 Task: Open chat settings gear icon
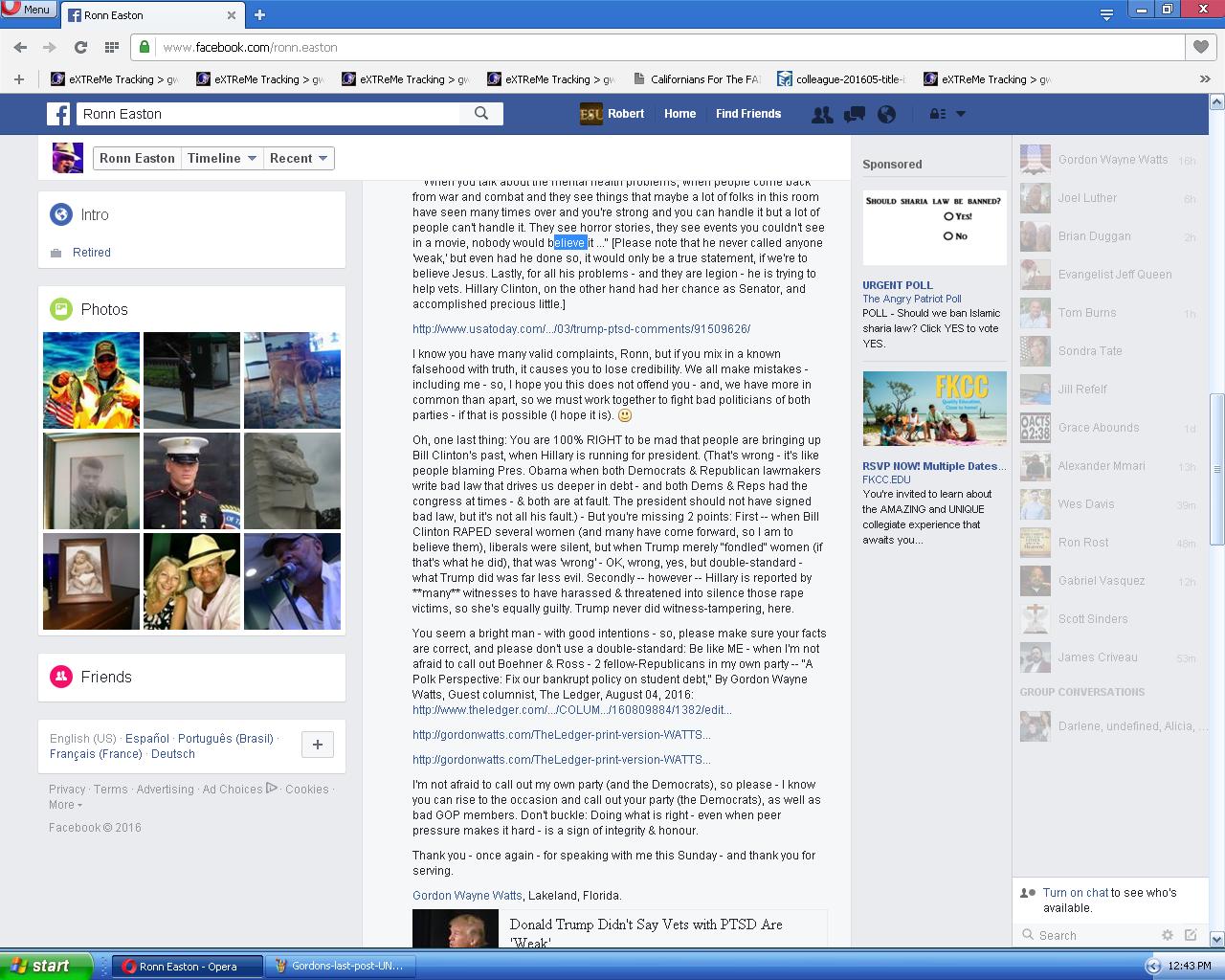[x=1167, y=935]
